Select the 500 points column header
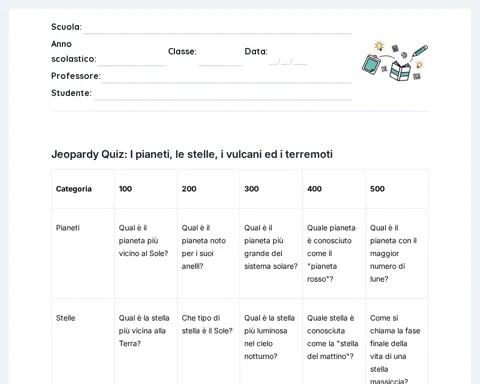The image size is (480, 384). [397, 189]
